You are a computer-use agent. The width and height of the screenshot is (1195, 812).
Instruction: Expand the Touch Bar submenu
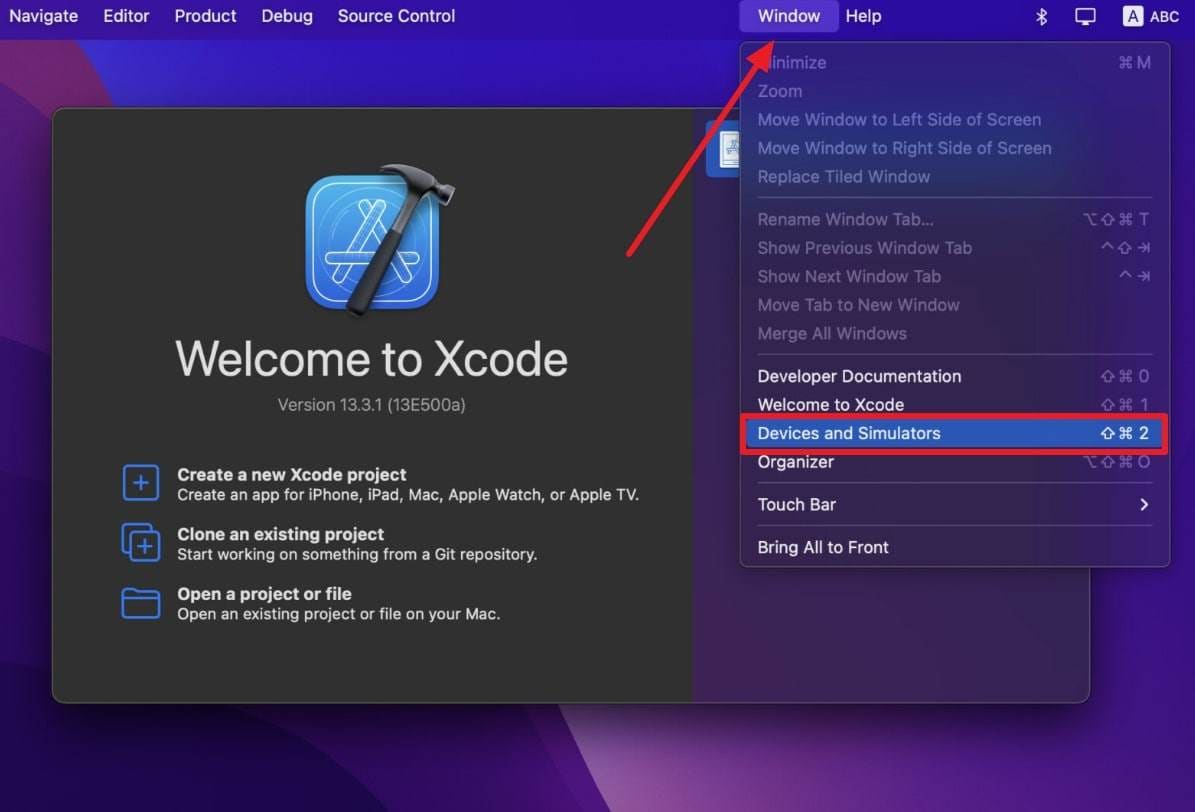point(954,505)
